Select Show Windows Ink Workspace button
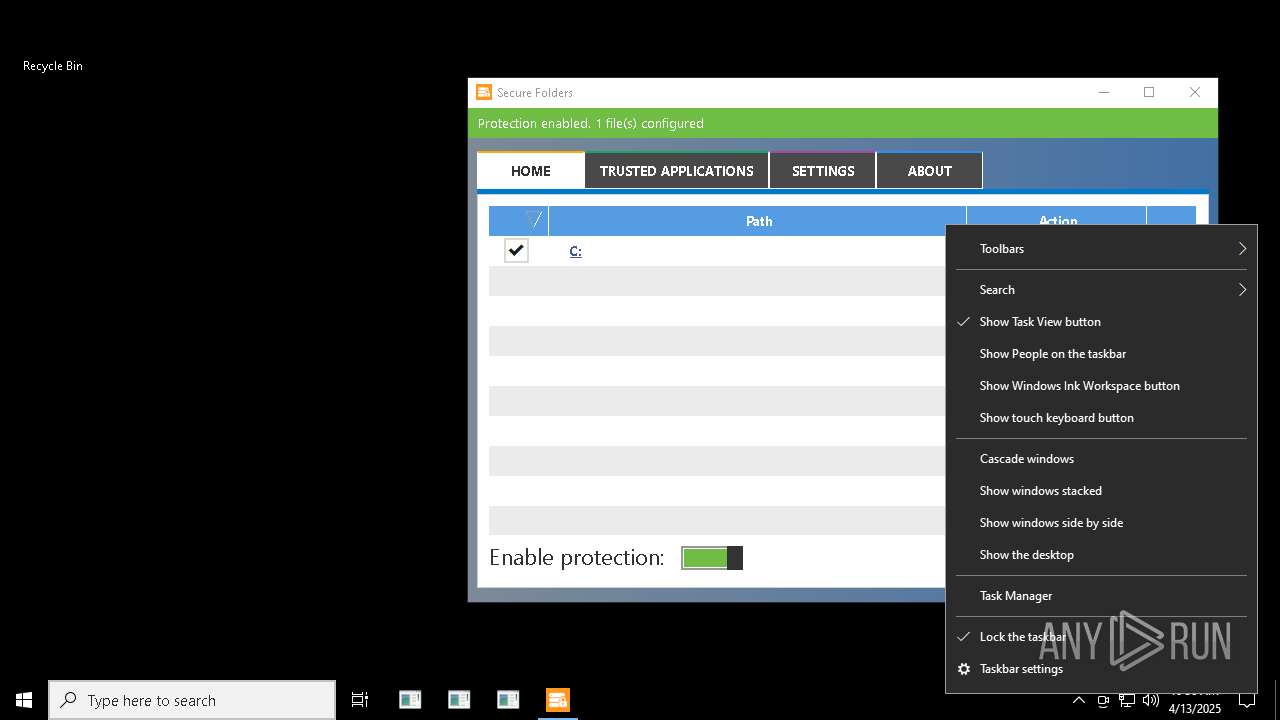Image resolution: width=1280 pixels, height=720 pixels. (1101, 386)
